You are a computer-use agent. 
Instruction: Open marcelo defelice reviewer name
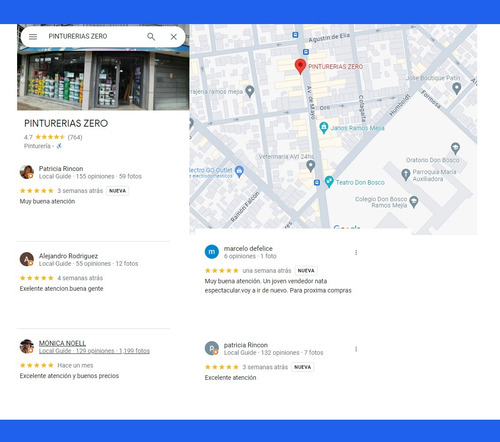pyautogui.click(x=248, y=249)
